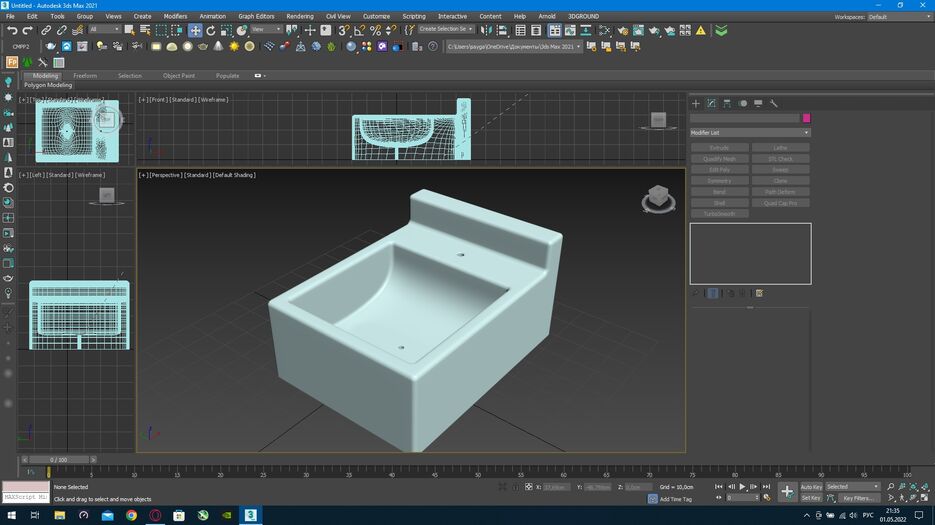The image size is (935, 525).
Task: Go to the end frame button
Action: pos(766,487)
